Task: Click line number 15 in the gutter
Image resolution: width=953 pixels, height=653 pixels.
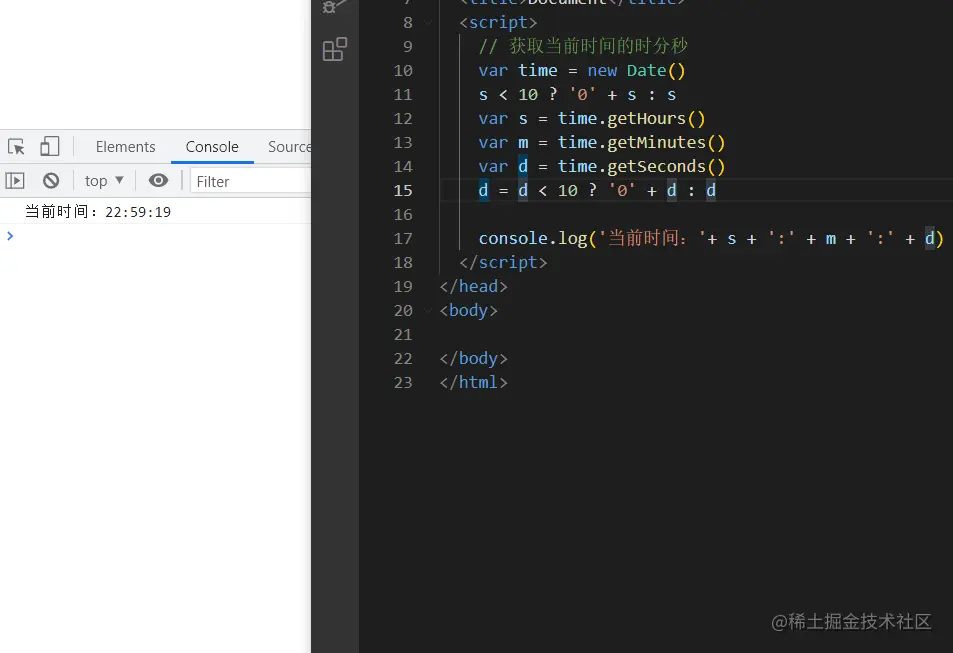Action: click(403, 190)
